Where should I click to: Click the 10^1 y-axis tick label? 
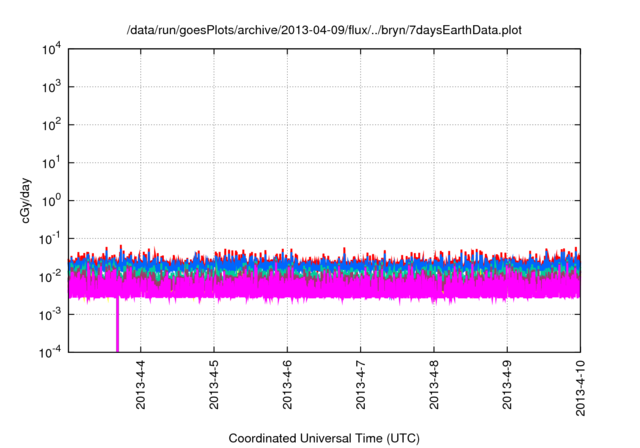coord(51,163)
